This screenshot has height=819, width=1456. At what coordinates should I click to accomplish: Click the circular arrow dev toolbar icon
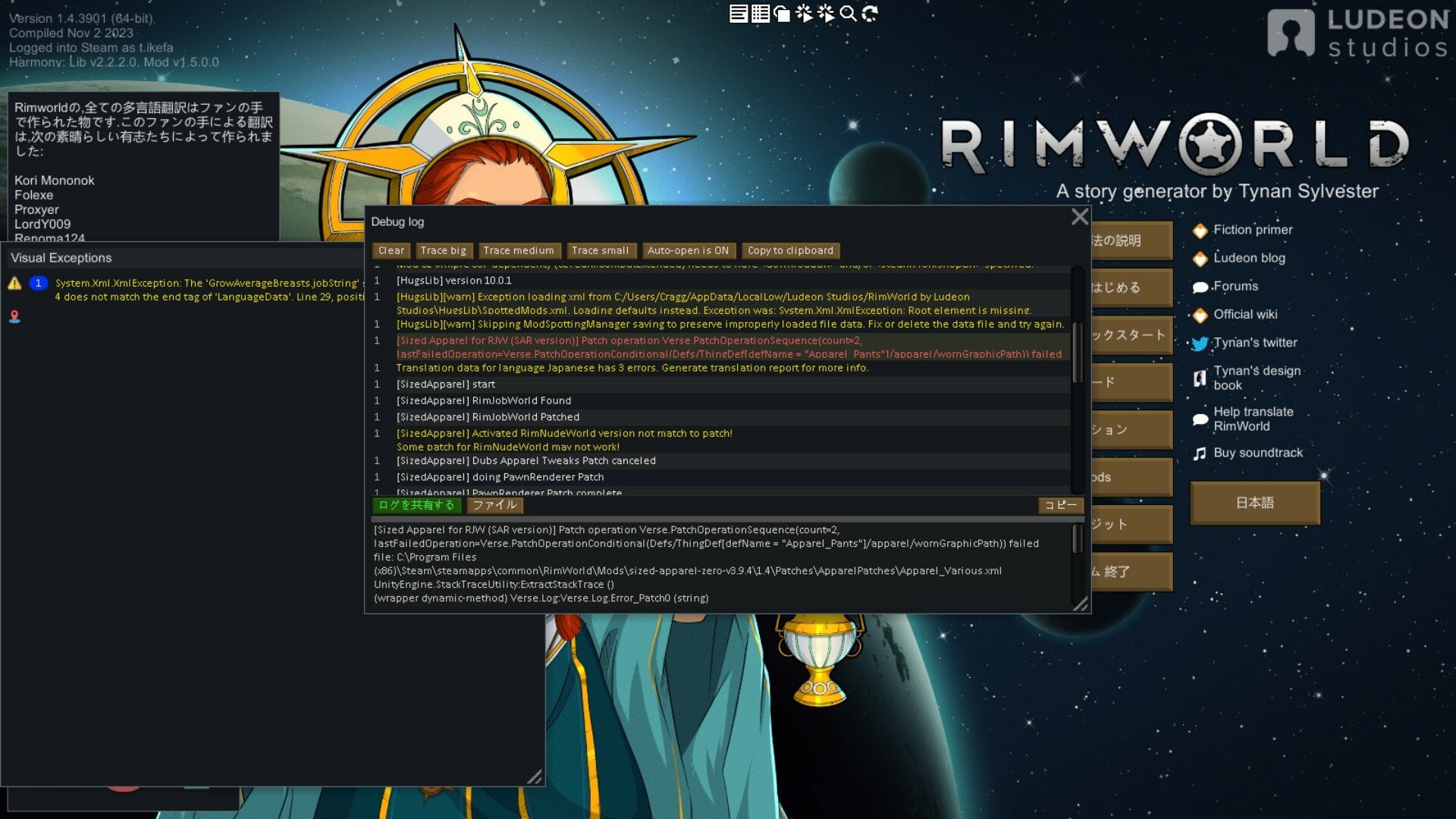[x=870, y=14]
